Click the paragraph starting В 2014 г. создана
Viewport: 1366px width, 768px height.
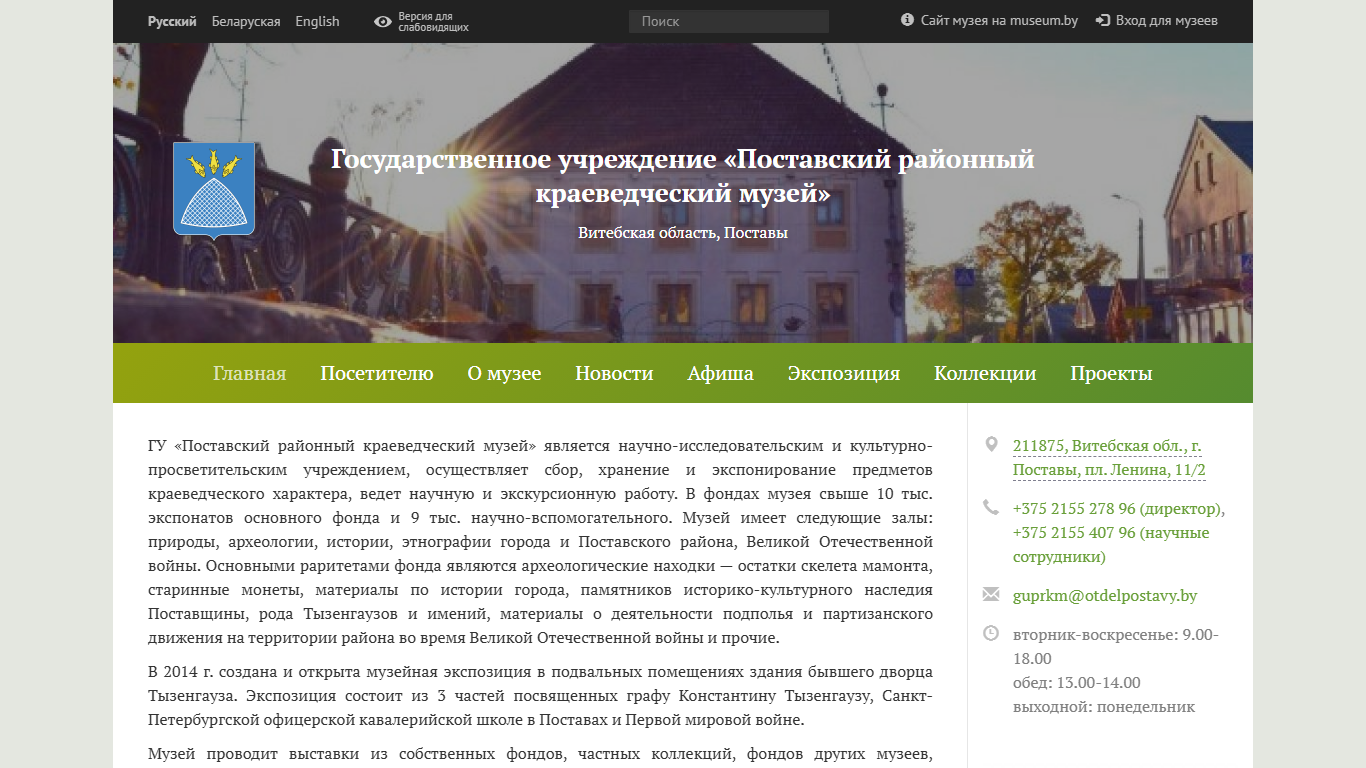point(540,694)
